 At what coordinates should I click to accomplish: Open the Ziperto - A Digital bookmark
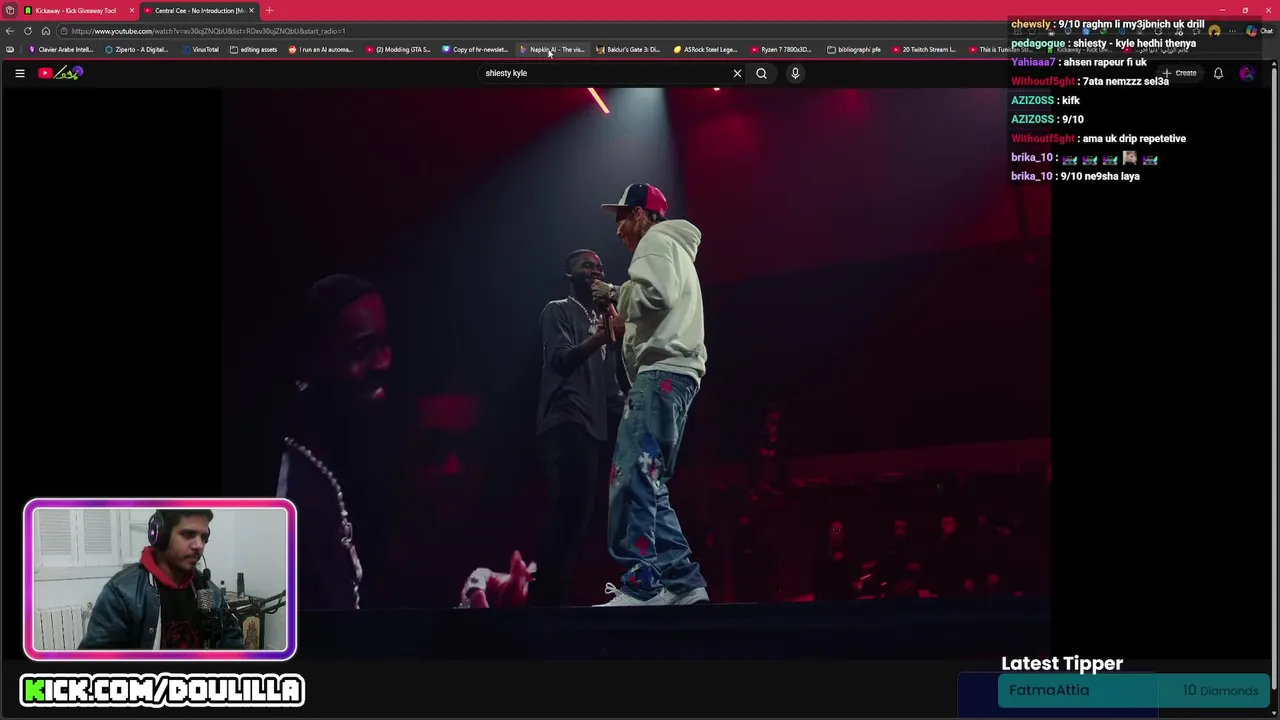pos(137,49)
